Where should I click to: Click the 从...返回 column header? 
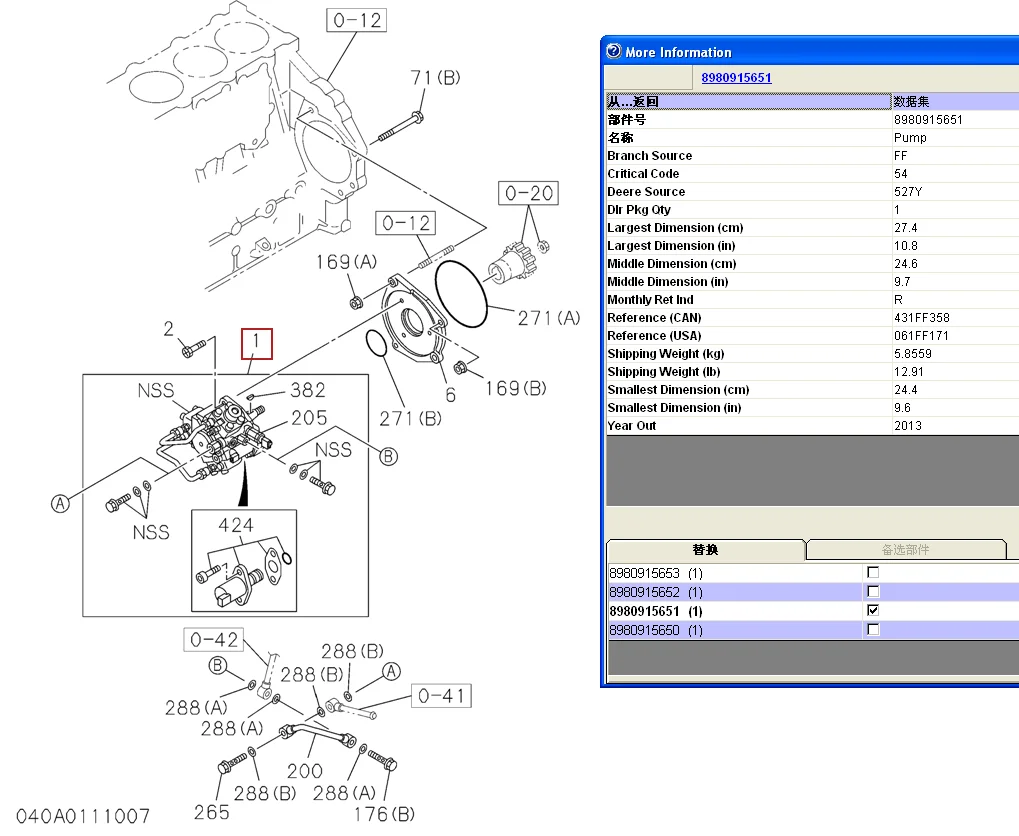[x=748, y=102]
